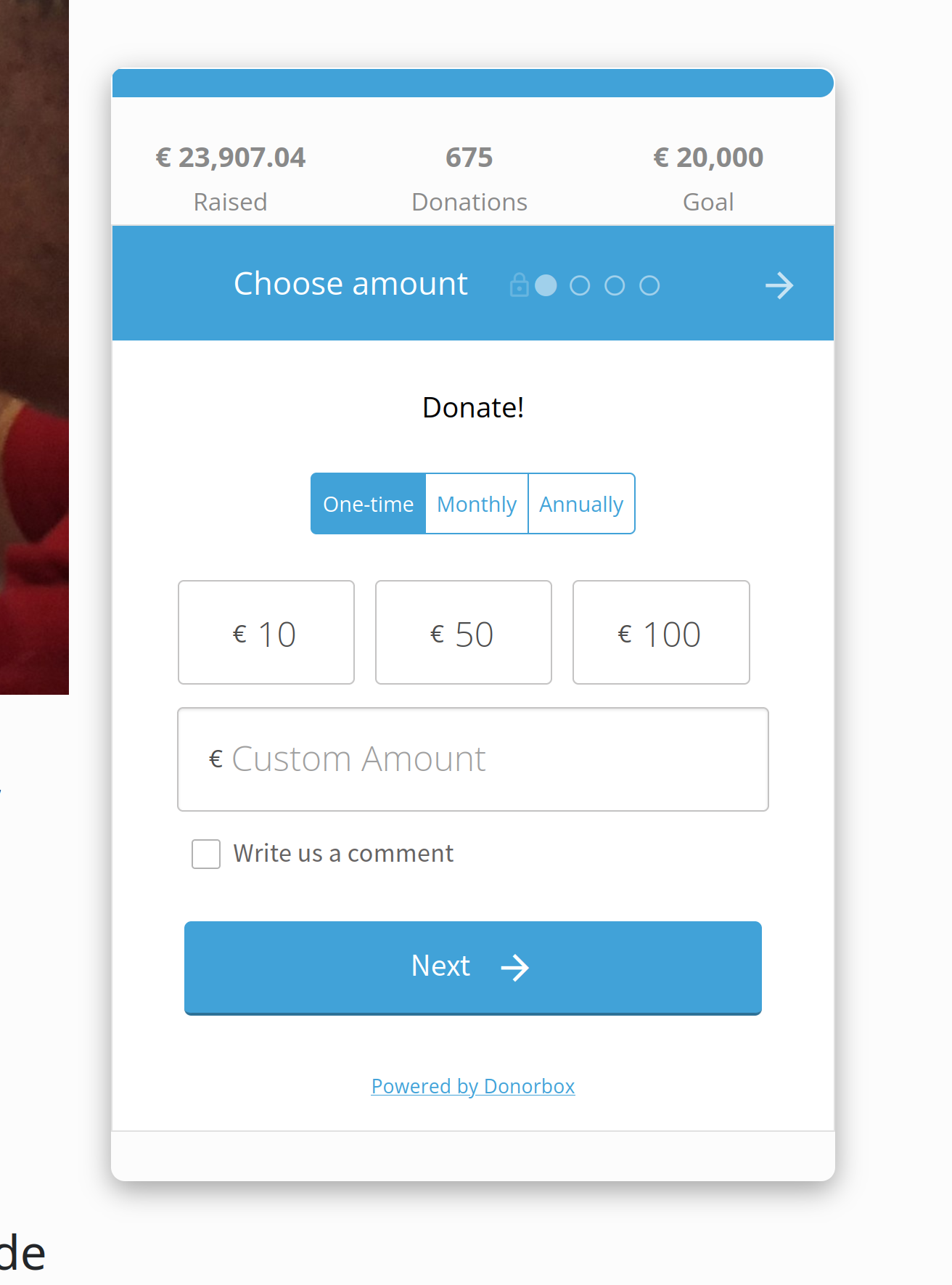Switch to Annually donation frequency
The height and width of the screenshot is (1285, 952).
[x=581, y=504]
